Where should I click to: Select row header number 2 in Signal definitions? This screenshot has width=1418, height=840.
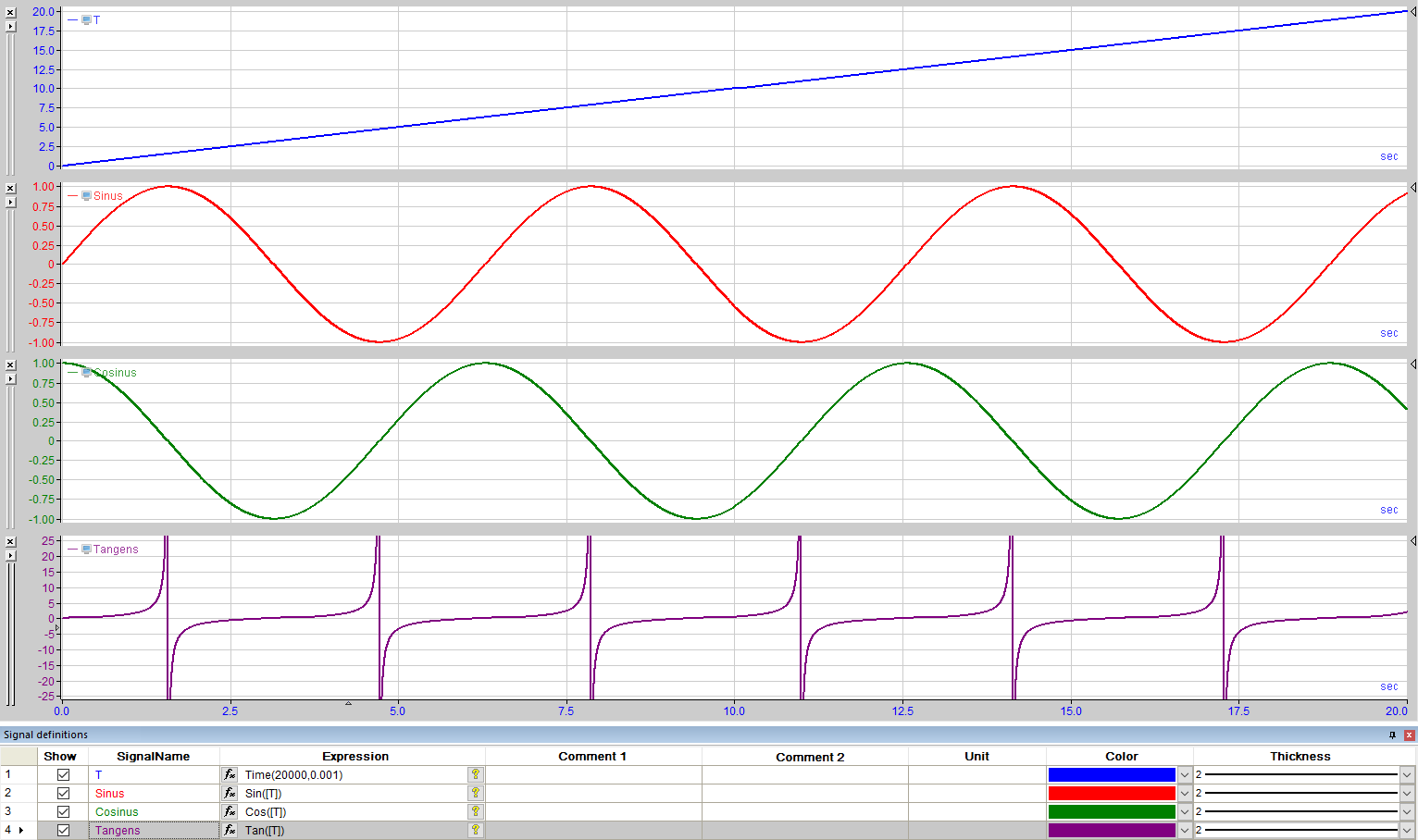click(19, 793)
